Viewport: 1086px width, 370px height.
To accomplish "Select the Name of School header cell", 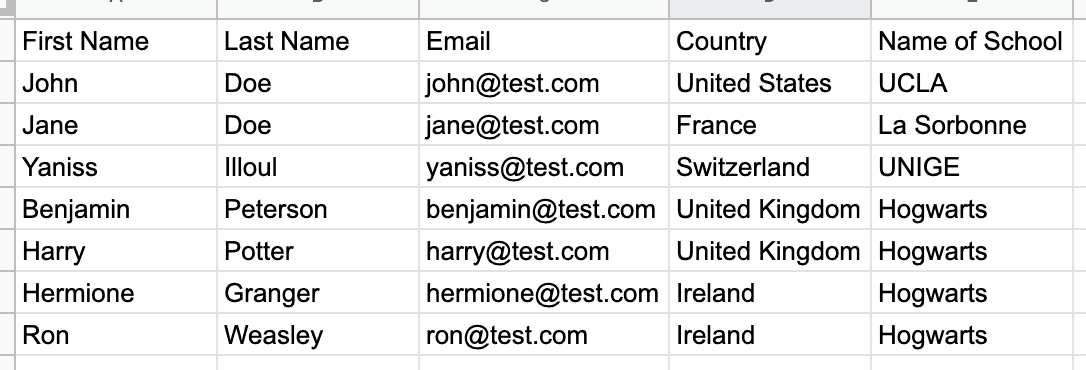I will (x=971, y=41).
